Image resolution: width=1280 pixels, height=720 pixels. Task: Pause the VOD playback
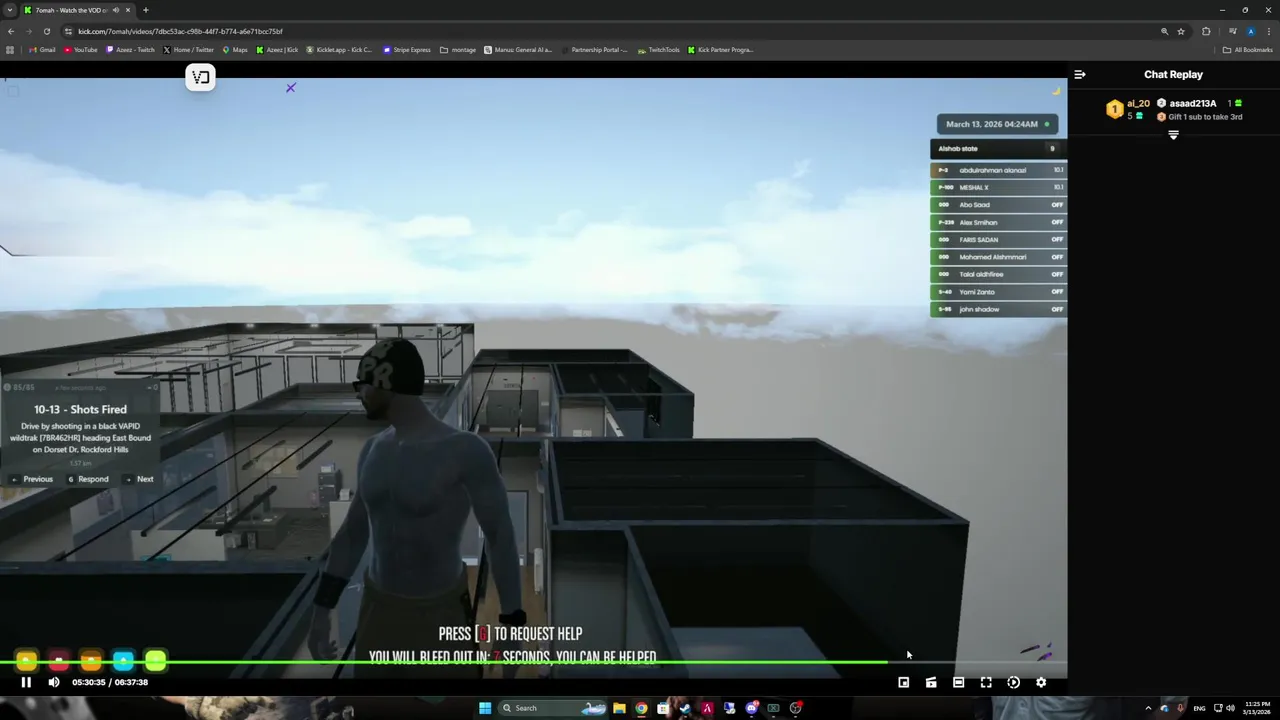[26, 682]
